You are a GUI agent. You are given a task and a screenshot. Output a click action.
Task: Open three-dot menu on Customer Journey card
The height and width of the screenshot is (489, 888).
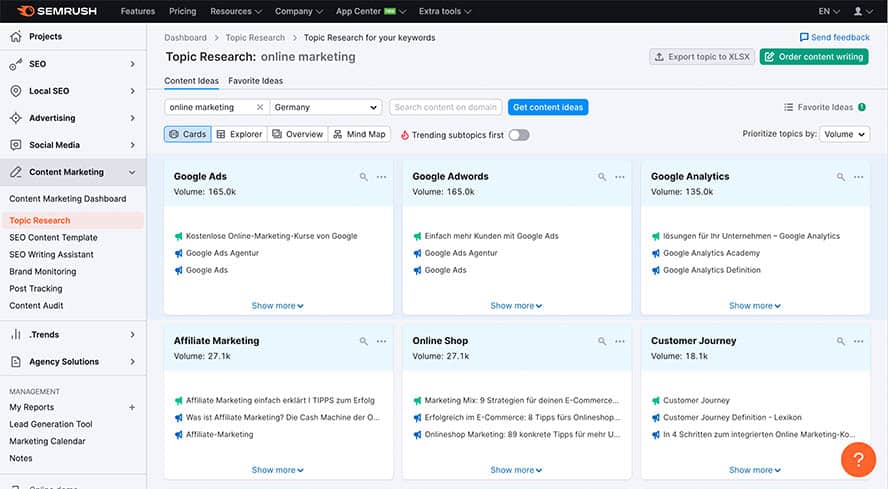point(859,341)
